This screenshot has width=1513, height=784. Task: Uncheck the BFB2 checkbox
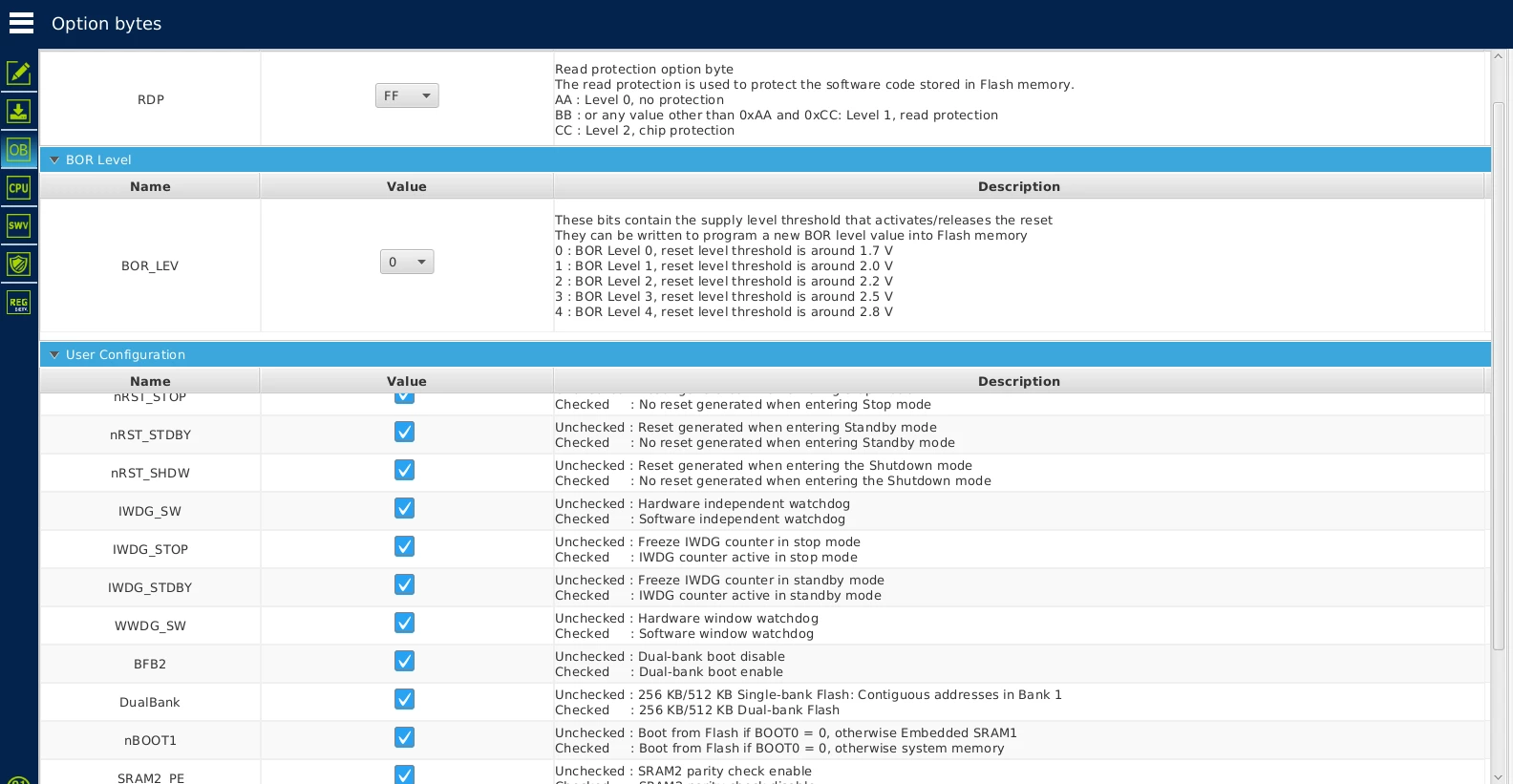pyautogui.click(x=405, y=662)
